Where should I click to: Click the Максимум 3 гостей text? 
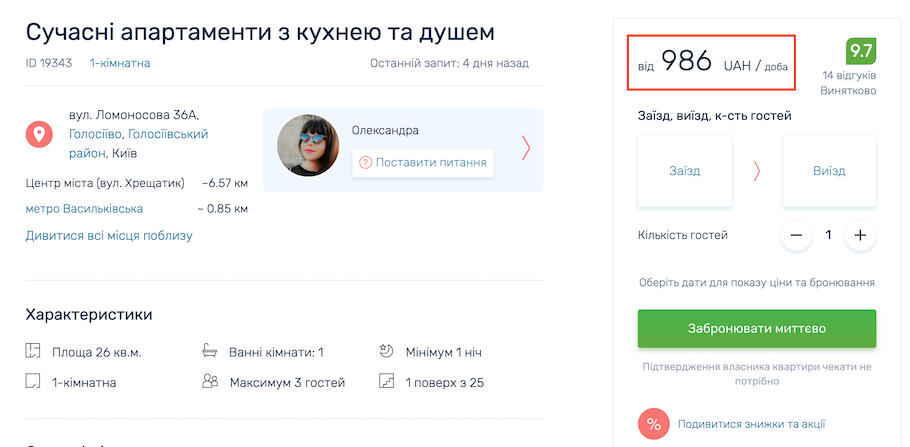(288, 383)
